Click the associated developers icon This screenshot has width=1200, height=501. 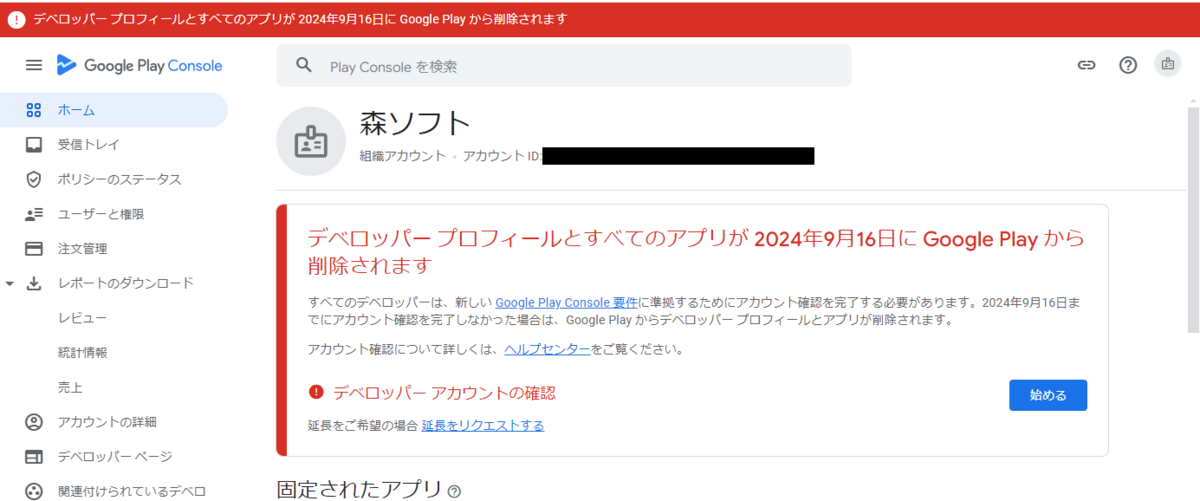pos(33,491)
